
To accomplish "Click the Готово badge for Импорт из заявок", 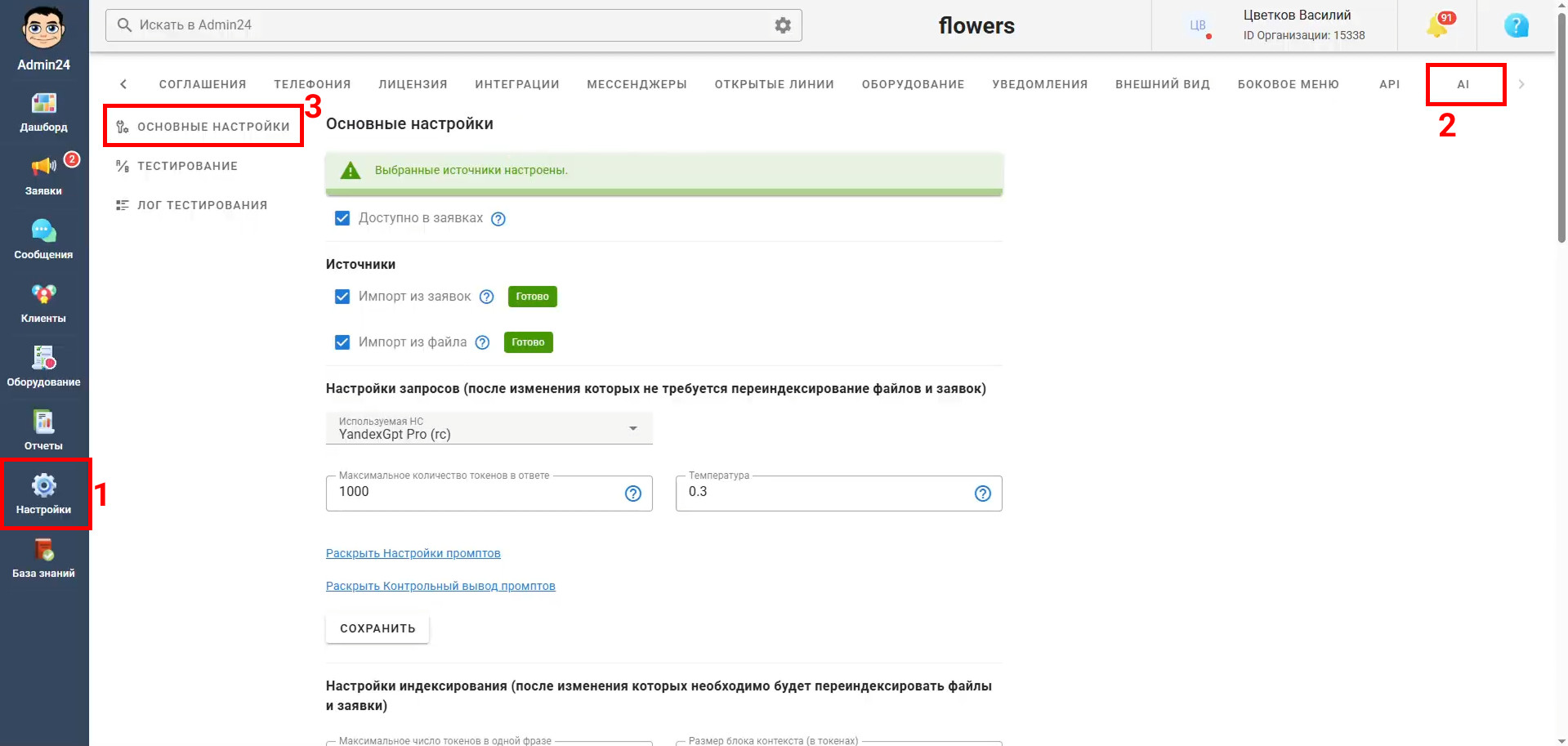I will pyautogui.click(x=533, y=297).
